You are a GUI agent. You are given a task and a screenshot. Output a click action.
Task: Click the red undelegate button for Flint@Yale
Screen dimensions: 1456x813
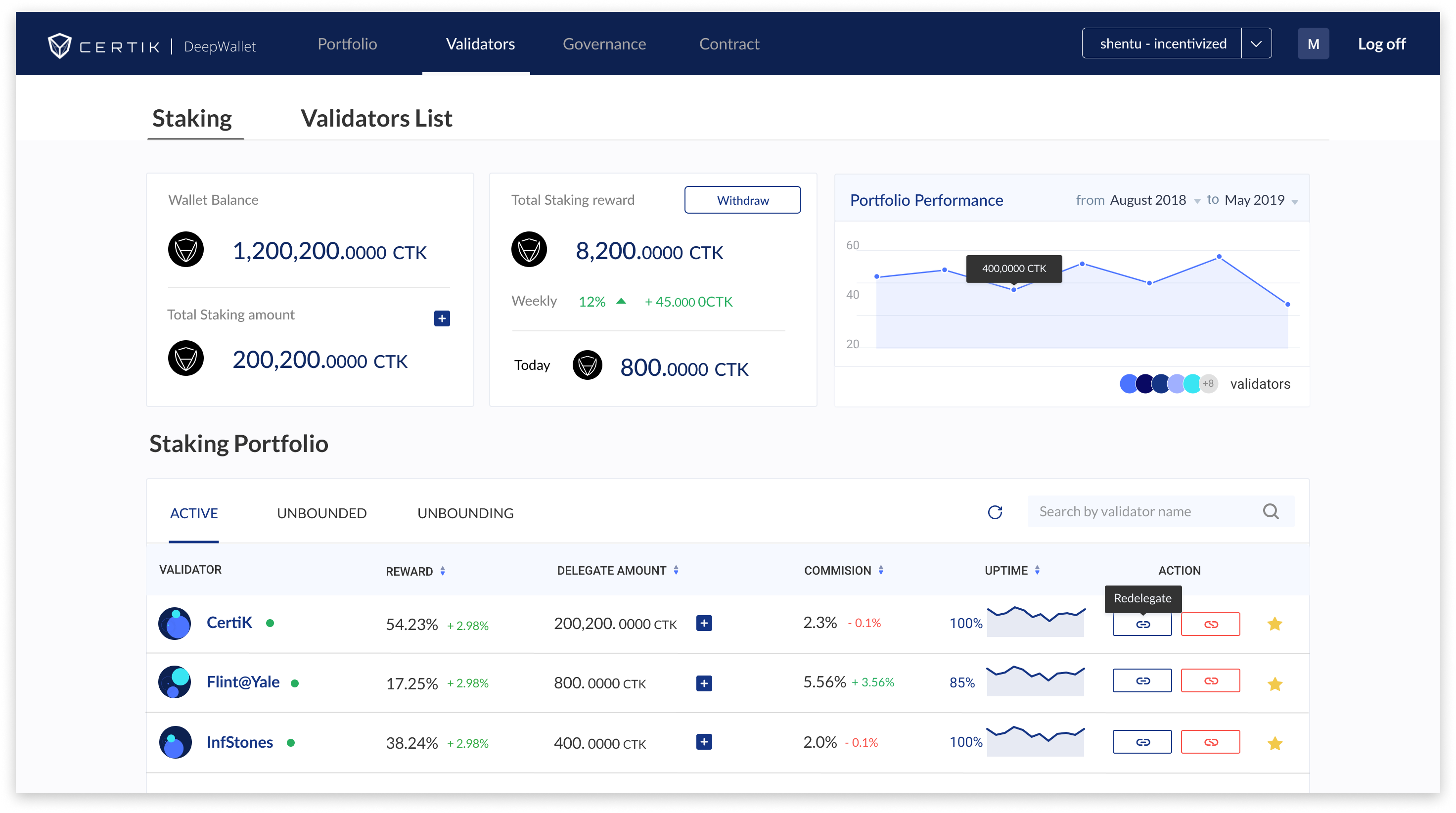pyautogui.click(x=1210, y=680)
